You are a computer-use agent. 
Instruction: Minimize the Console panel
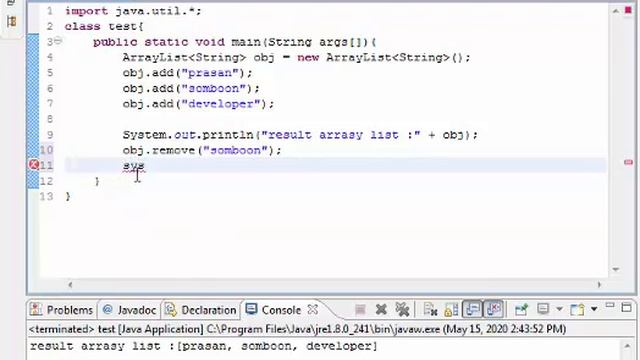pos(610,306)
